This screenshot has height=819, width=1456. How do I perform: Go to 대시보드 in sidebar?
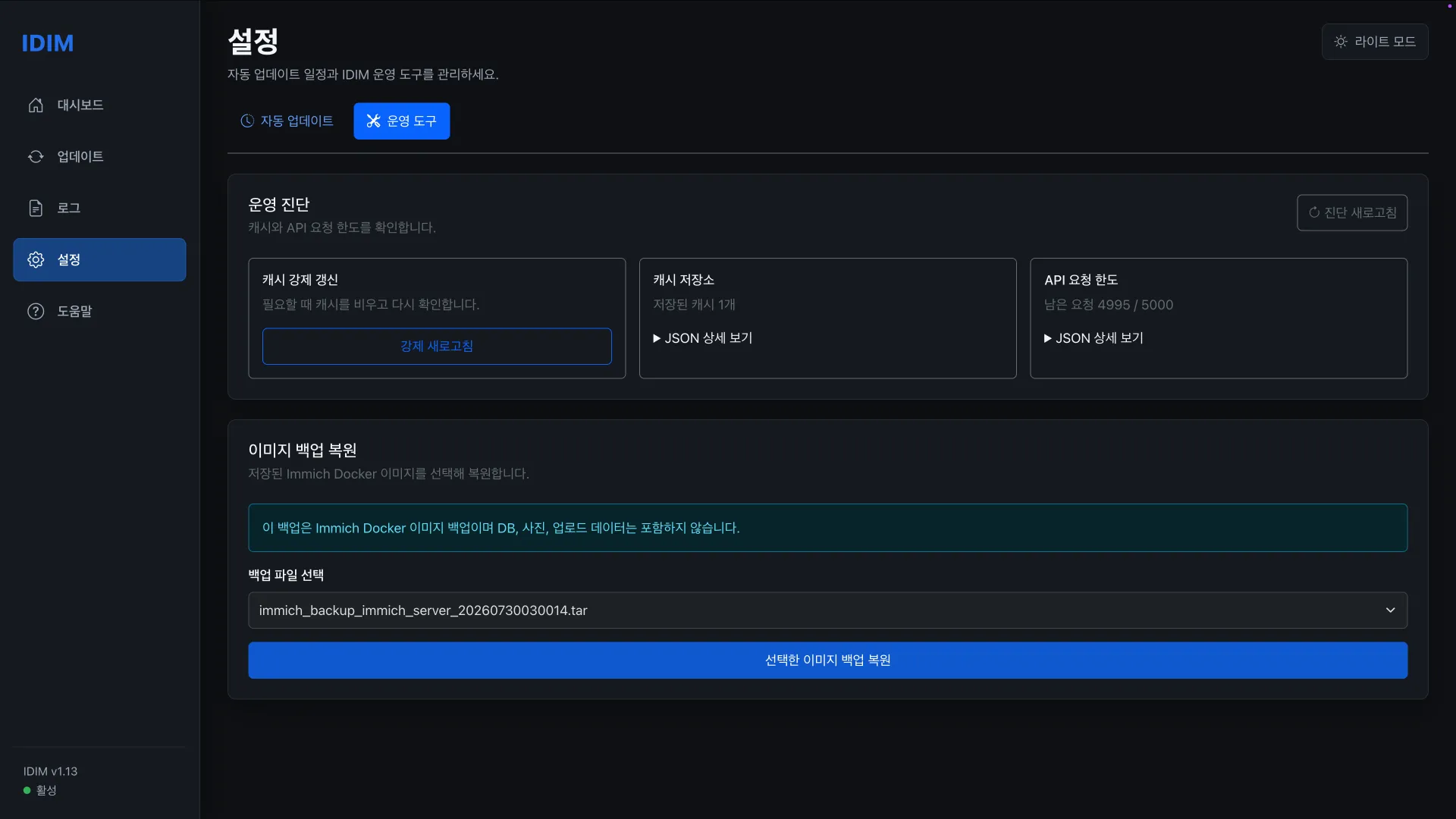(99, 105)
